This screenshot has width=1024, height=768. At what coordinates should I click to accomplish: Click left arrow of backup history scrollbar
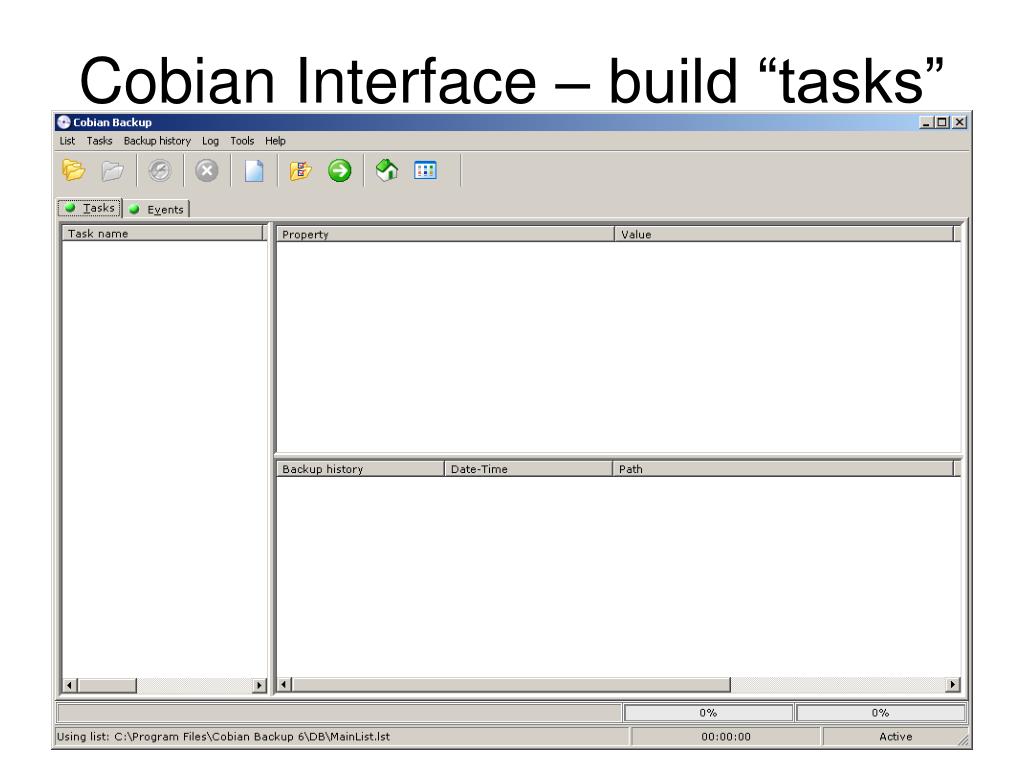pos(284,684)
